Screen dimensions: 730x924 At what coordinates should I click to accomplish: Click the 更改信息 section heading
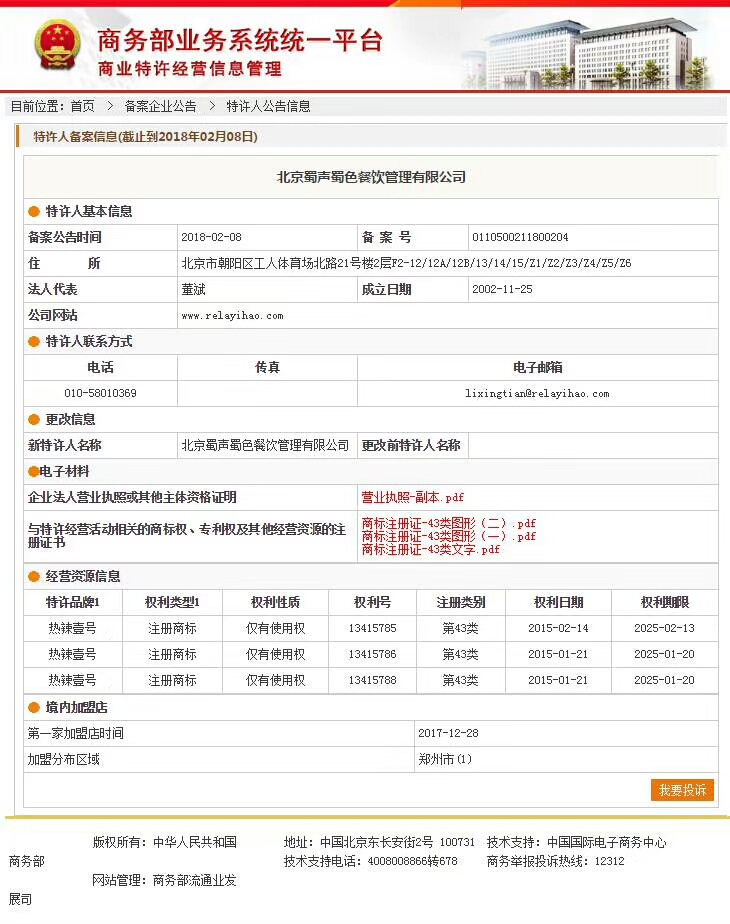[x=70, y=420]
